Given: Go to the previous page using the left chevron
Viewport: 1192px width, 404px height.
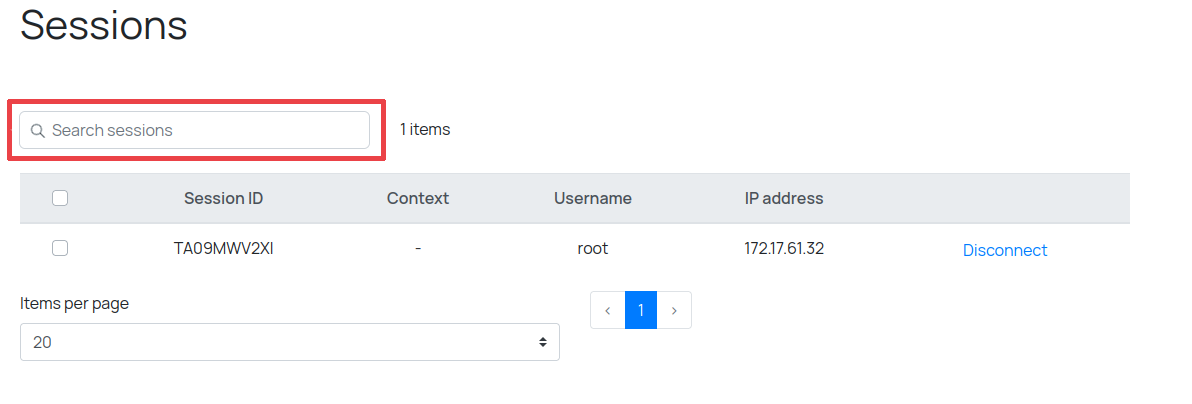Looking at the screenshot, I should tap(608, 310).
